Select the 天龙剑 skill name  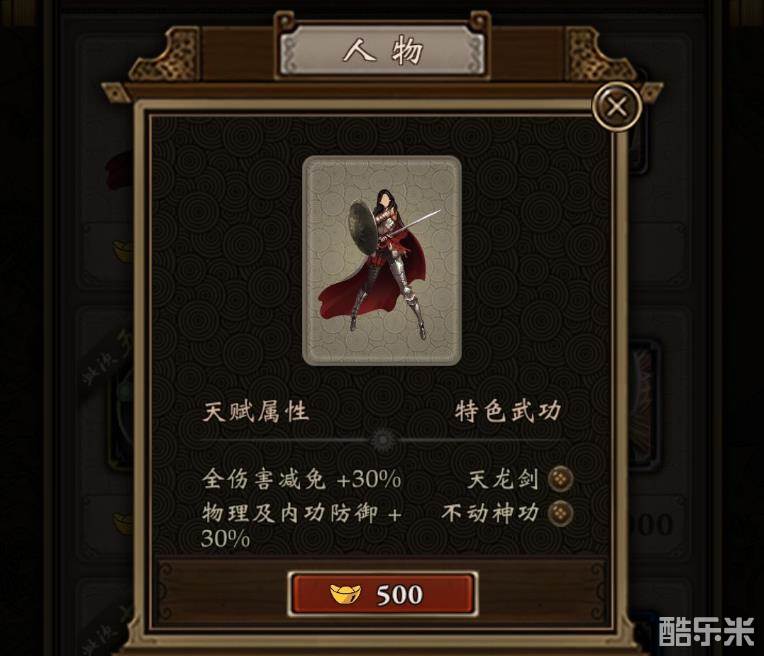pyautogui.click(x=503, y=479)
